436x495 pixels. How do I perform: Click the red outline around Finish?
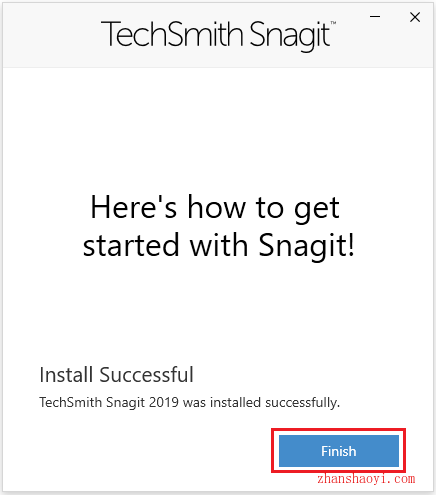click(x=339, y=430)
